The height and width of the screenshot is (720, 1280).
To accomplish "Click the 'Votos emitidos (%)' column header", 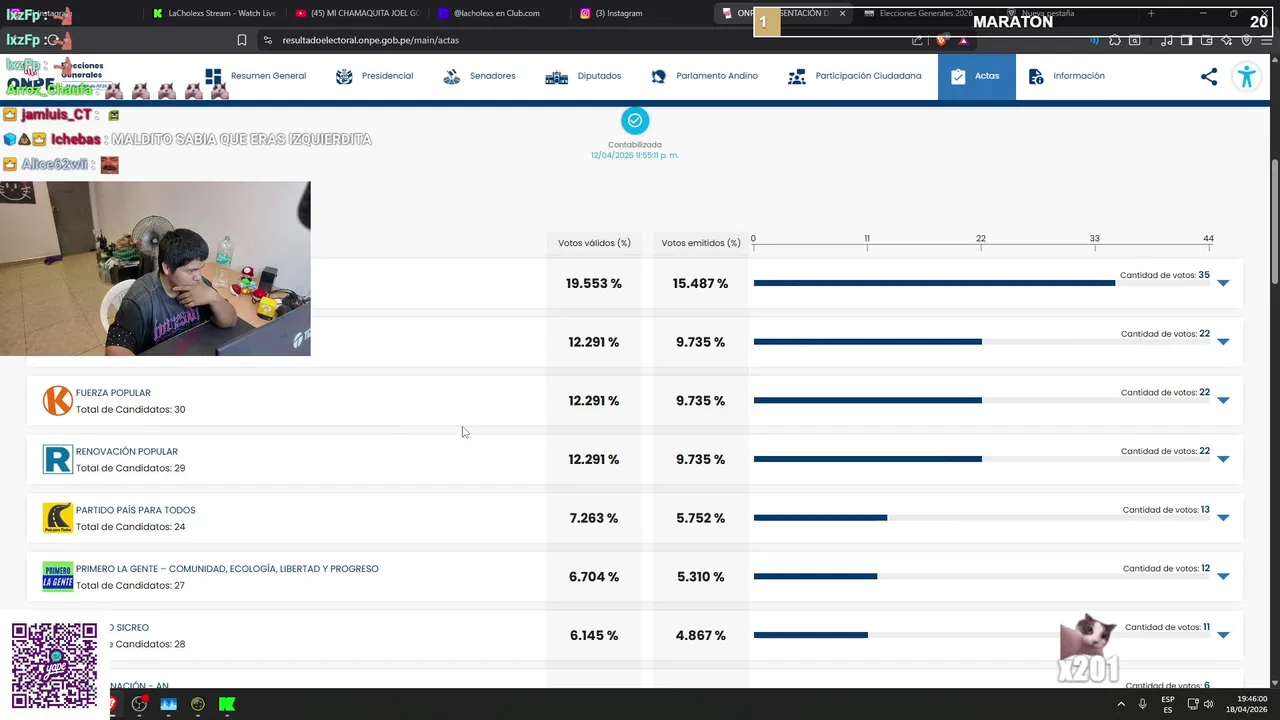I will click(701, 243).
